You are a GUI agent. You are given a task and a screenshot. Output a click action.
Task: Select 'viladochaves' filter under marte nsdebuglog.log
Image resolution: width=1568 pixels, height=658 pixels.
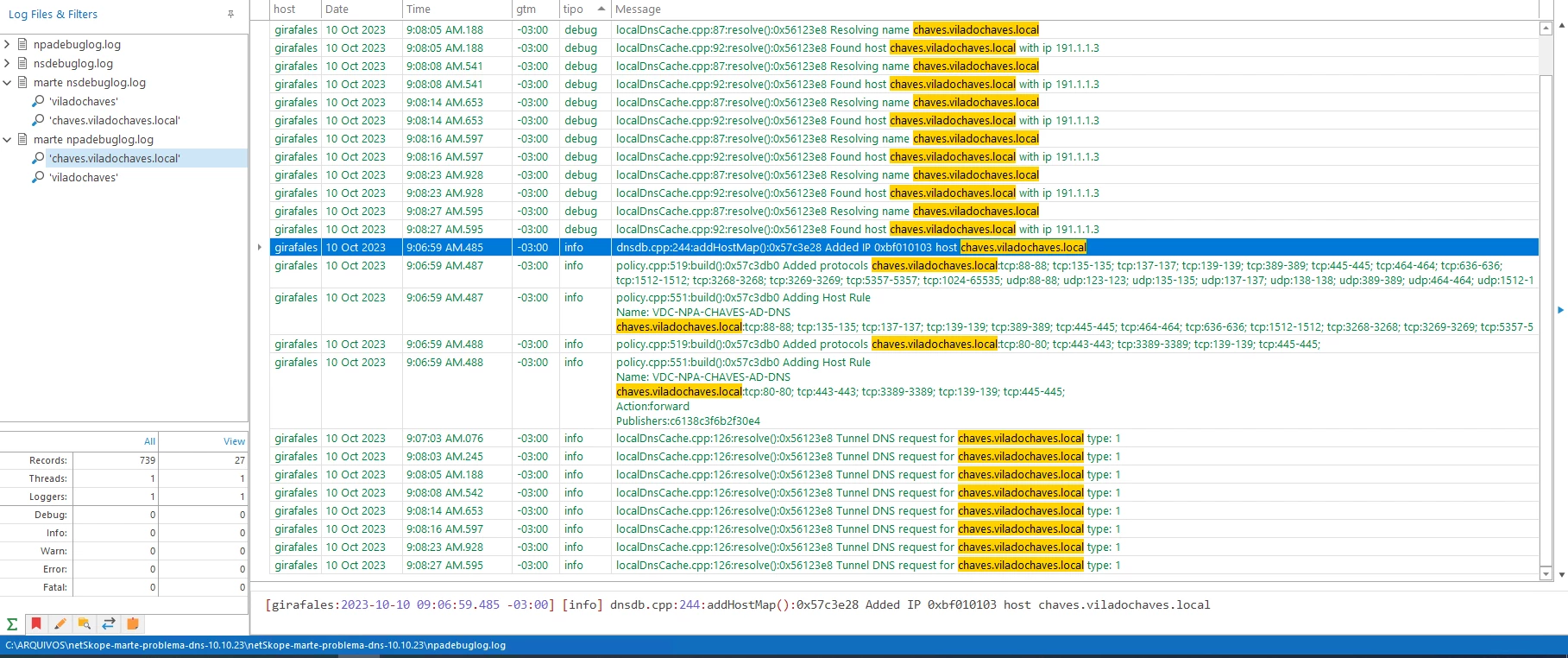point(84,101)
